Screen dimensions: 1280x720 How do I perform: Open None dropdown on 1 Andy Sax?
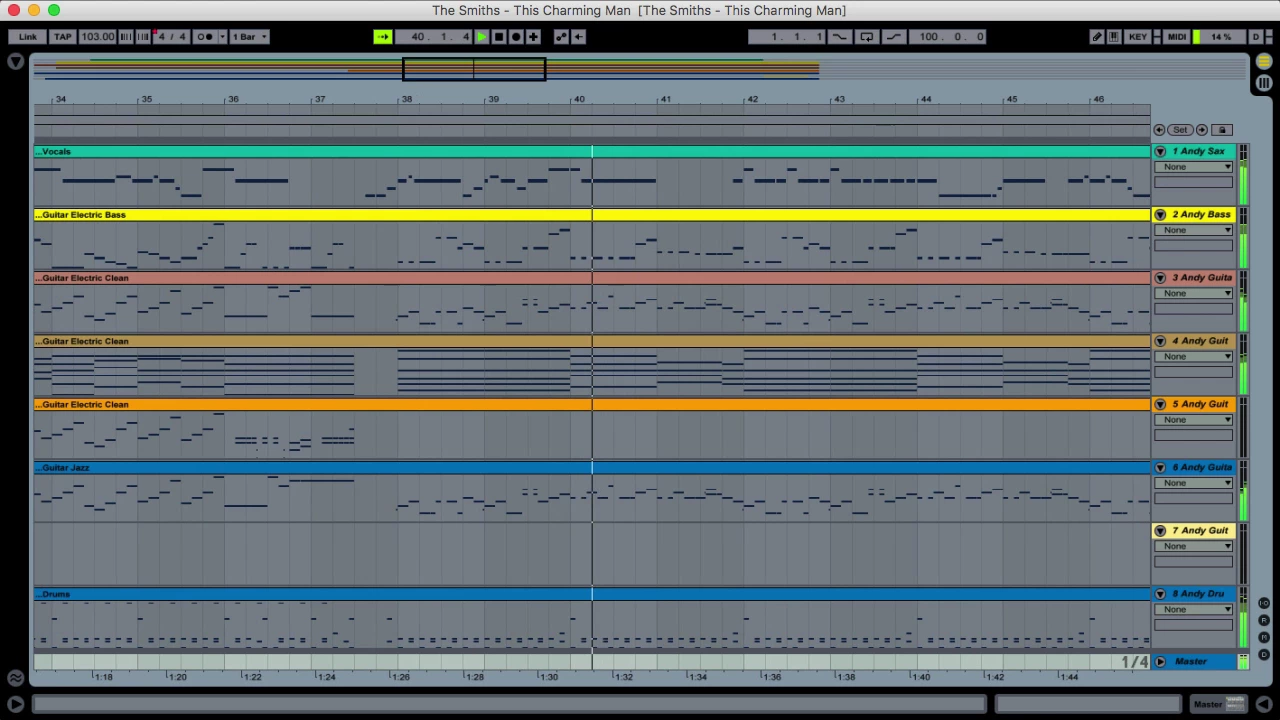tap(1193, 167)
